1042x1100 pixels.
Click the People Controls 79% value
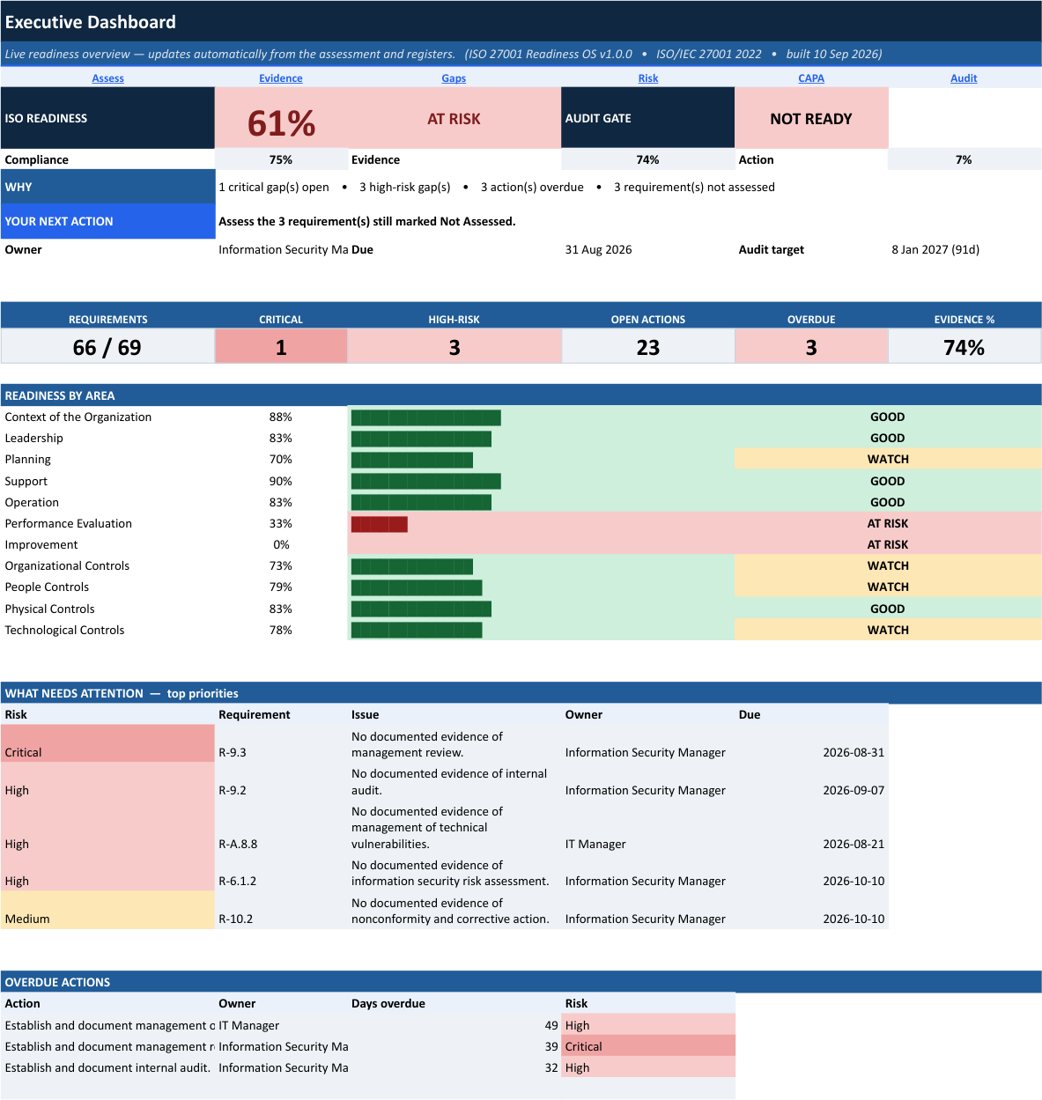pyautogui.click(x=281, y=586)
